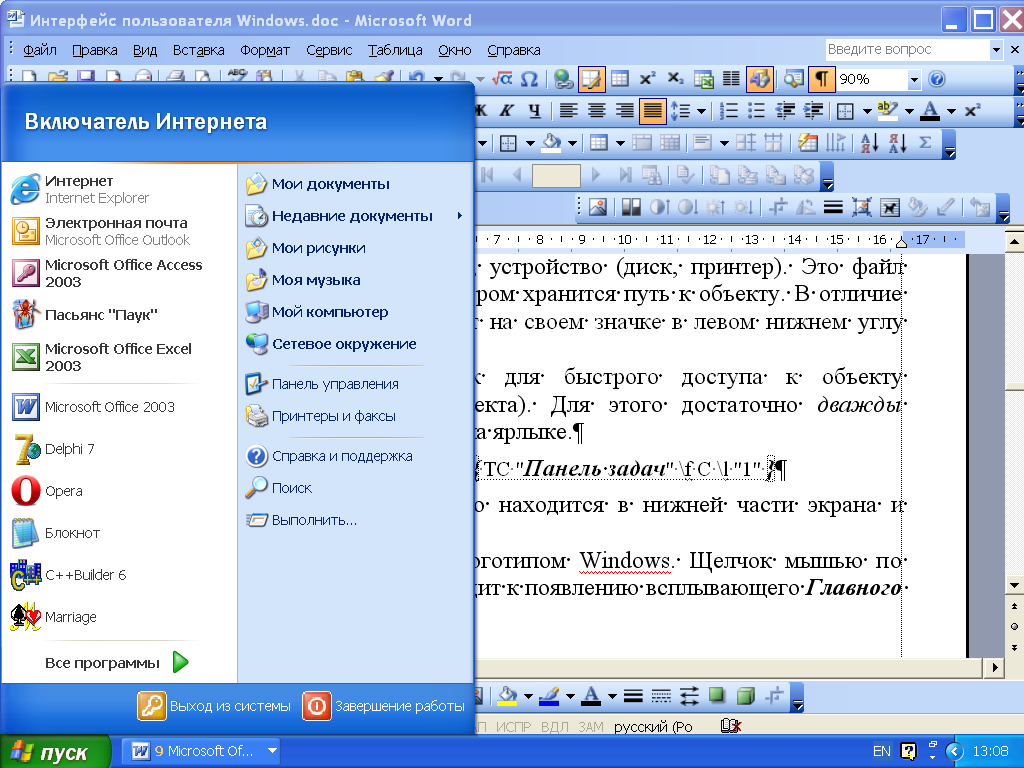Open Принтеры и факсы
The image size is (1024, 768).
[355, 416]
